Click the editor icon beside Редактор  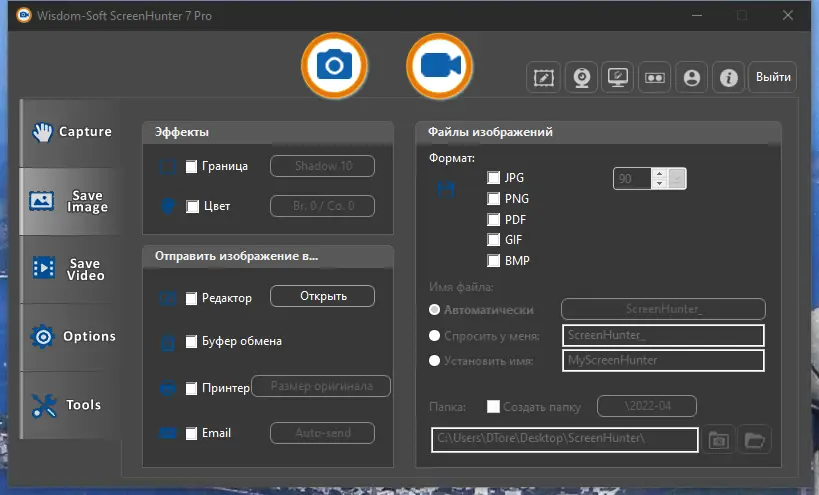click(168, 299)
